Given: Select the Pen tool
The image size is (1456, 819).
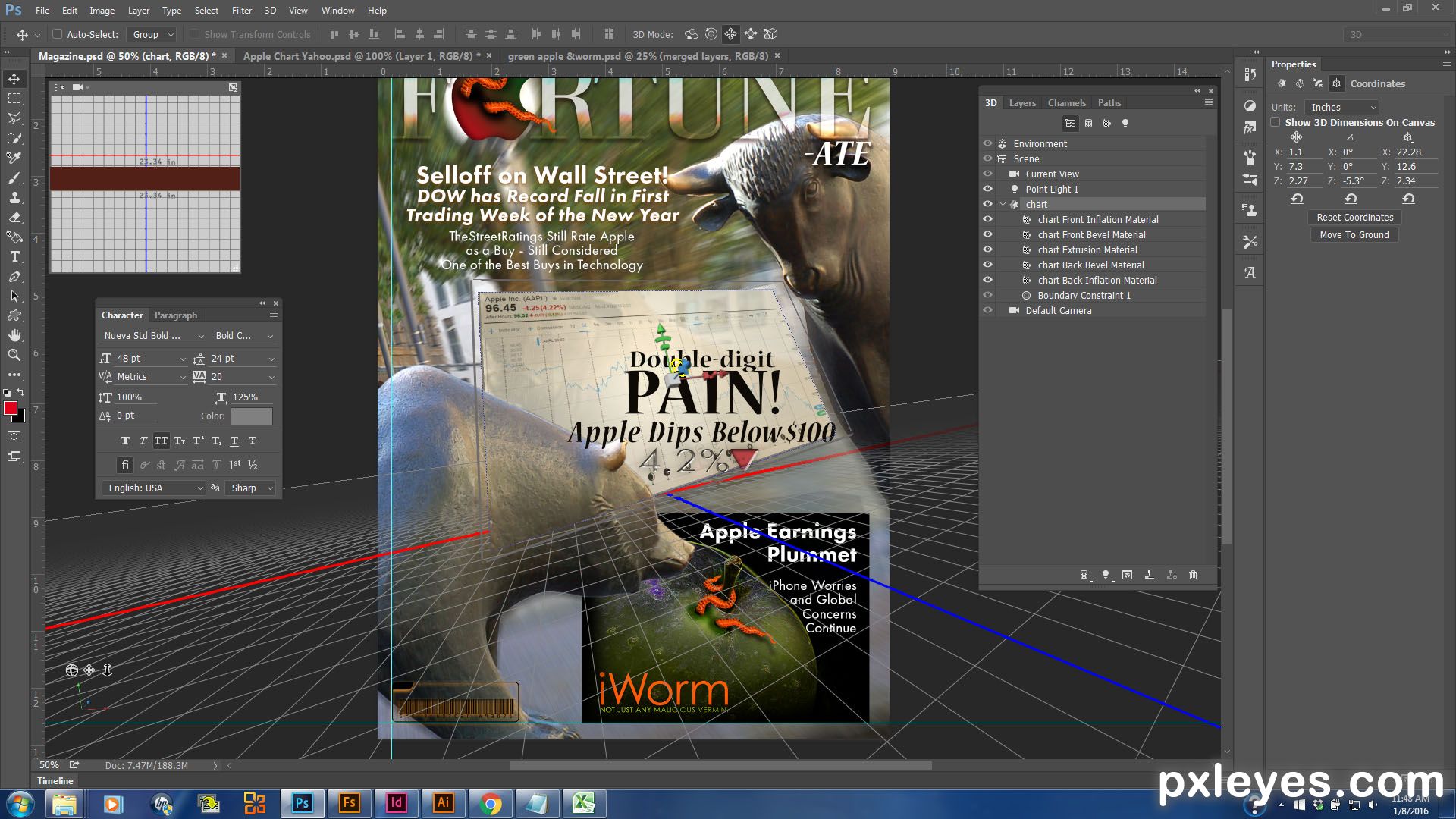Looking at the screenshot, I should [x=14, y=276].
